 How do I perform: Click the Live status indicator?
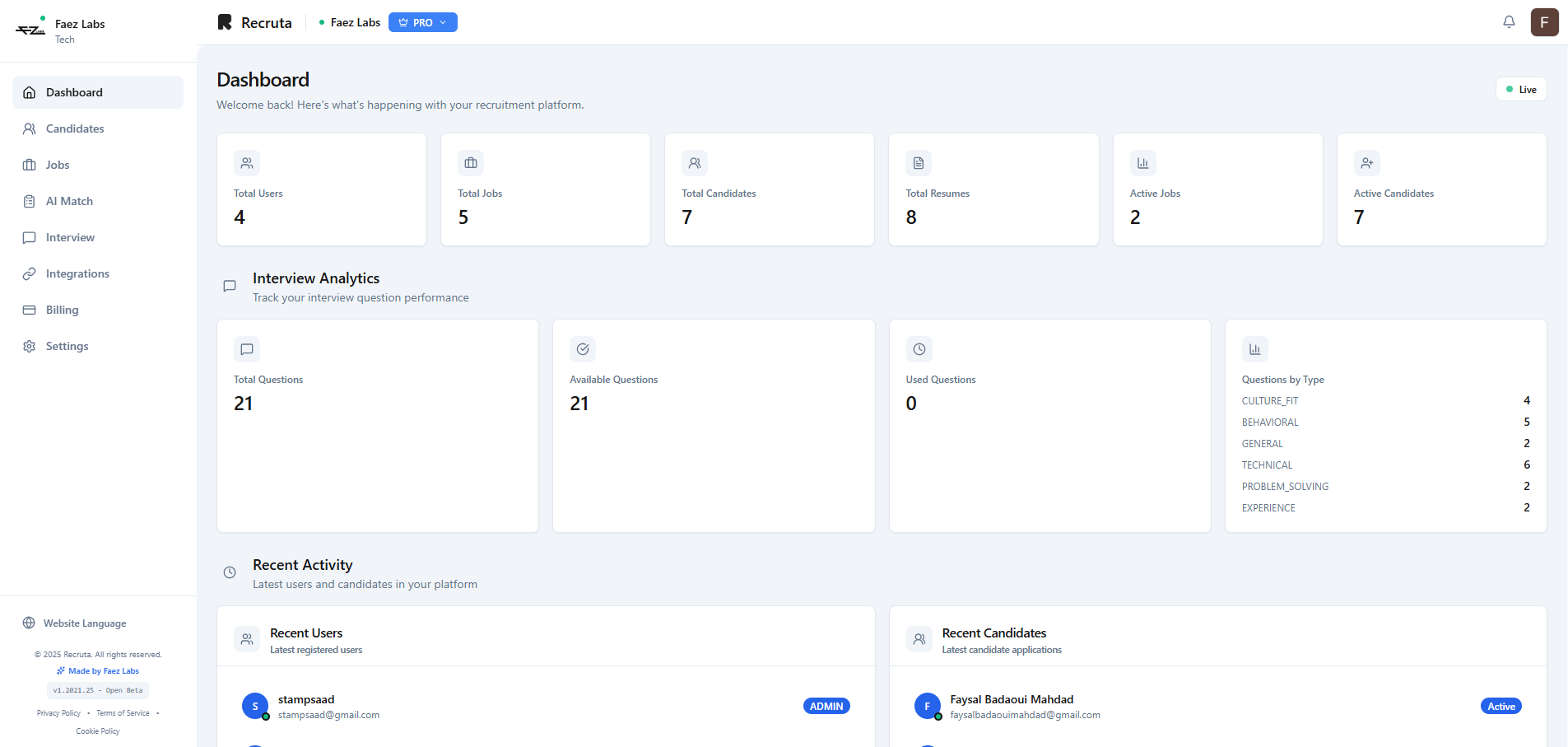click(x=1520, y=89)
